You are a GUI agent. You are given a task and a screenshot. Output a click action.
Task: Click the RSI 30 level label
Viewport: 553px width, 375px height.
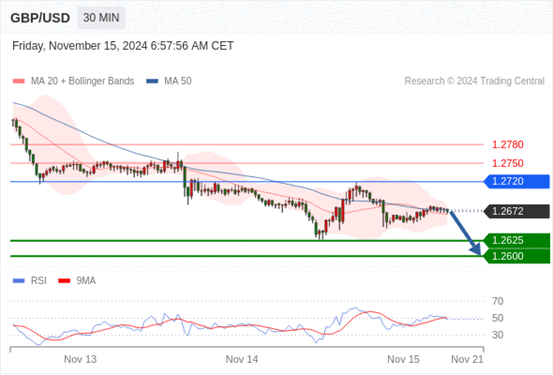coord(498,335)
